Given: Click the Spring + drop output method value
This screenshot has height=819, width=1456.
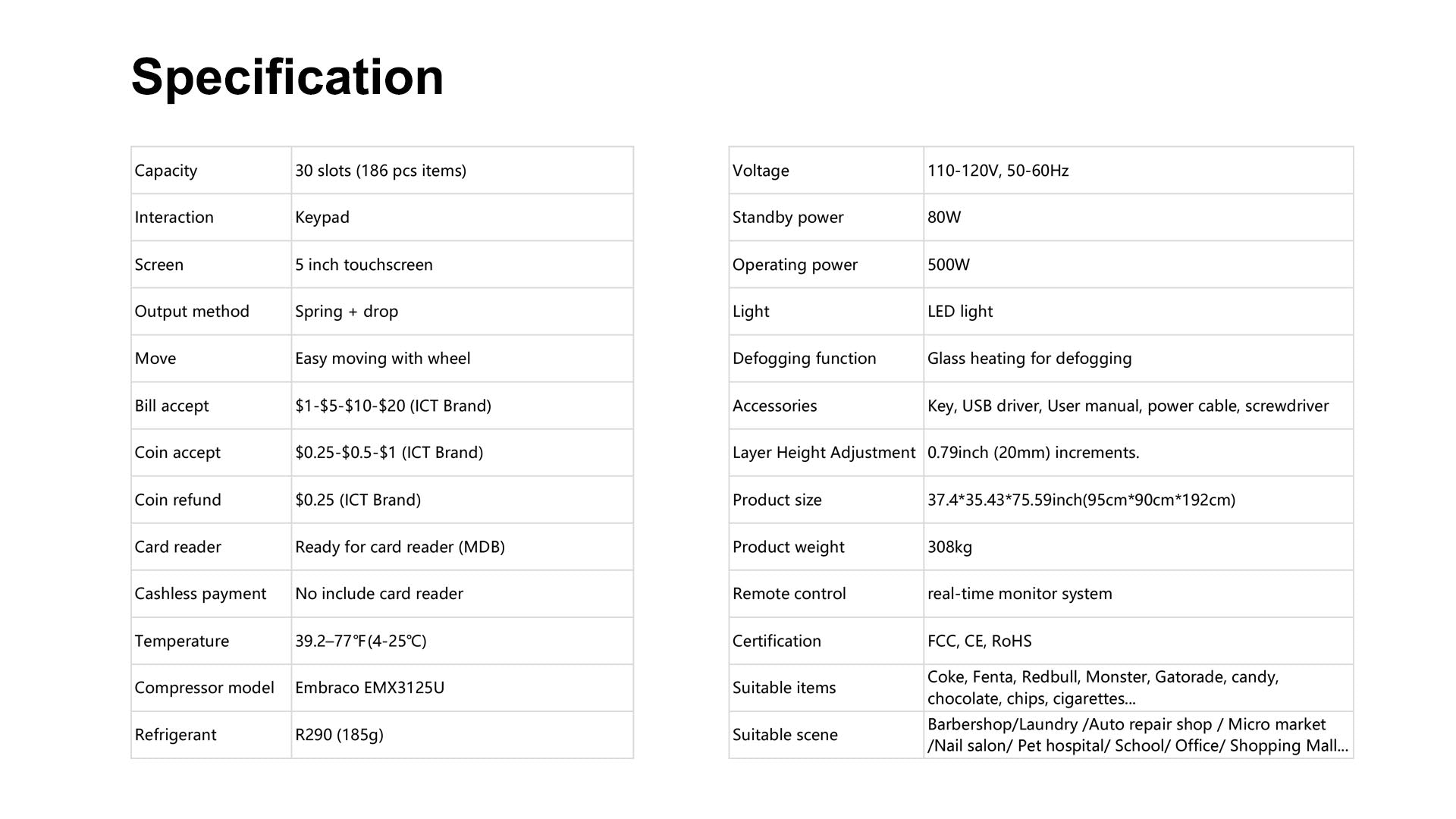Looking at the screenshot, I should point(346,312).
